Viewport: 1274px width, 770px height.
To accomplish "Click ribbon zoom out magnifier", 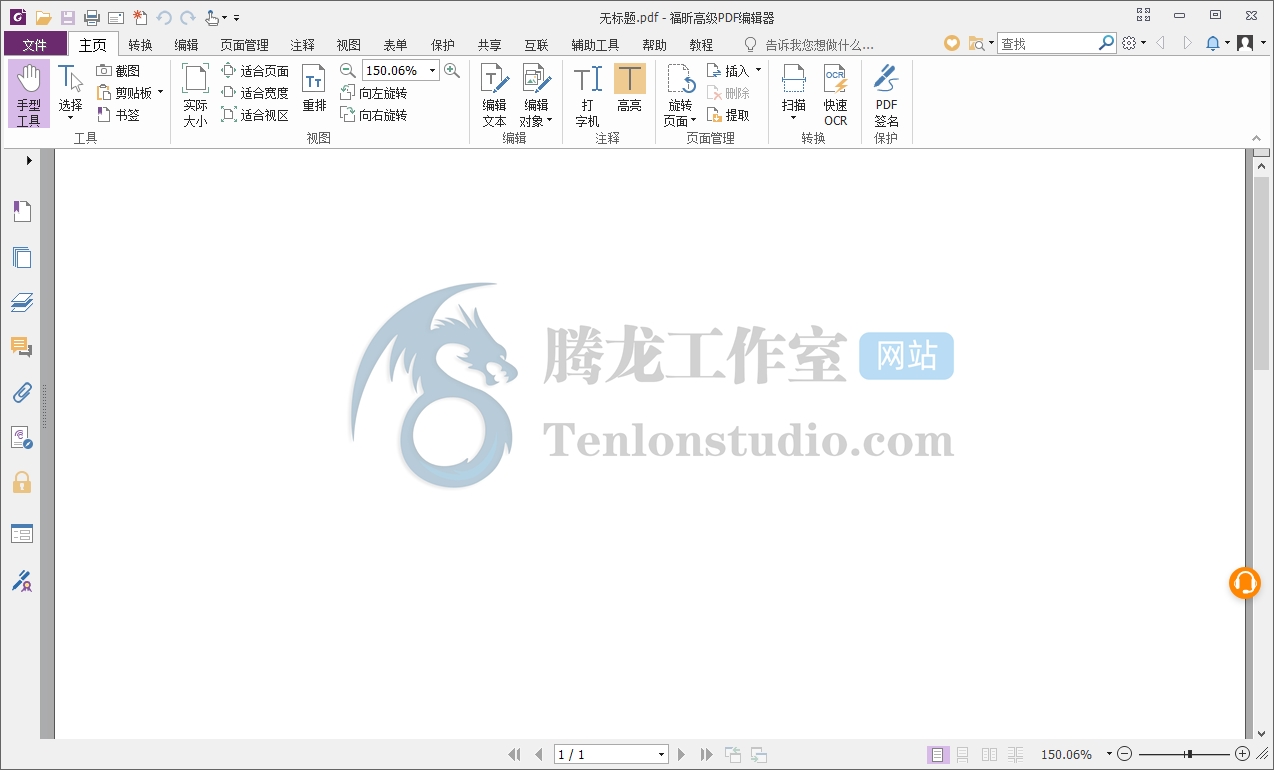I will [347, 70].
